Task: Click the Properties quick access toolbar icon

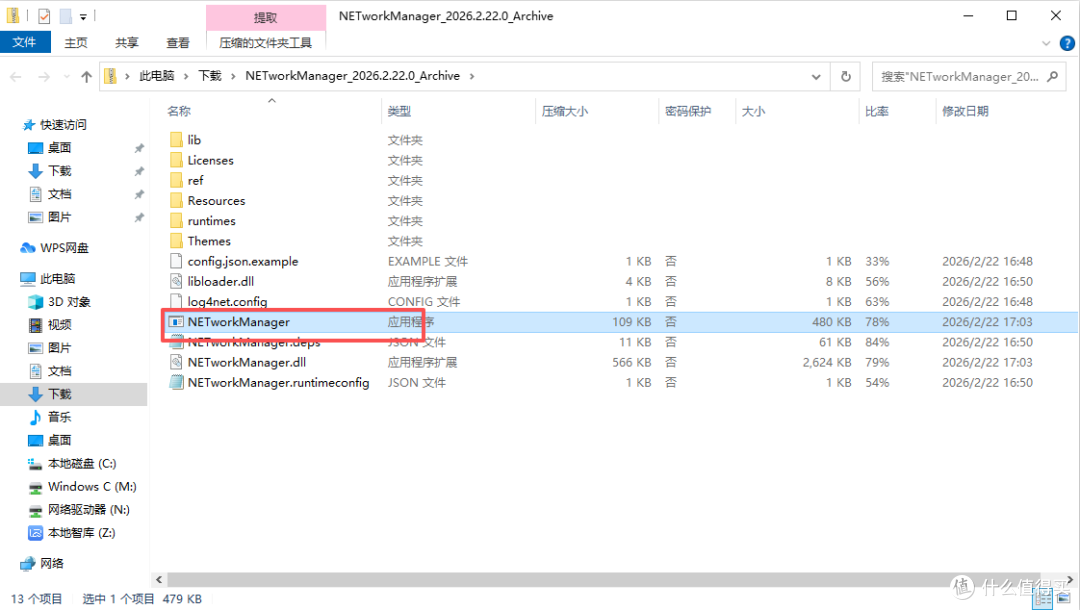Action: [43, 16]
